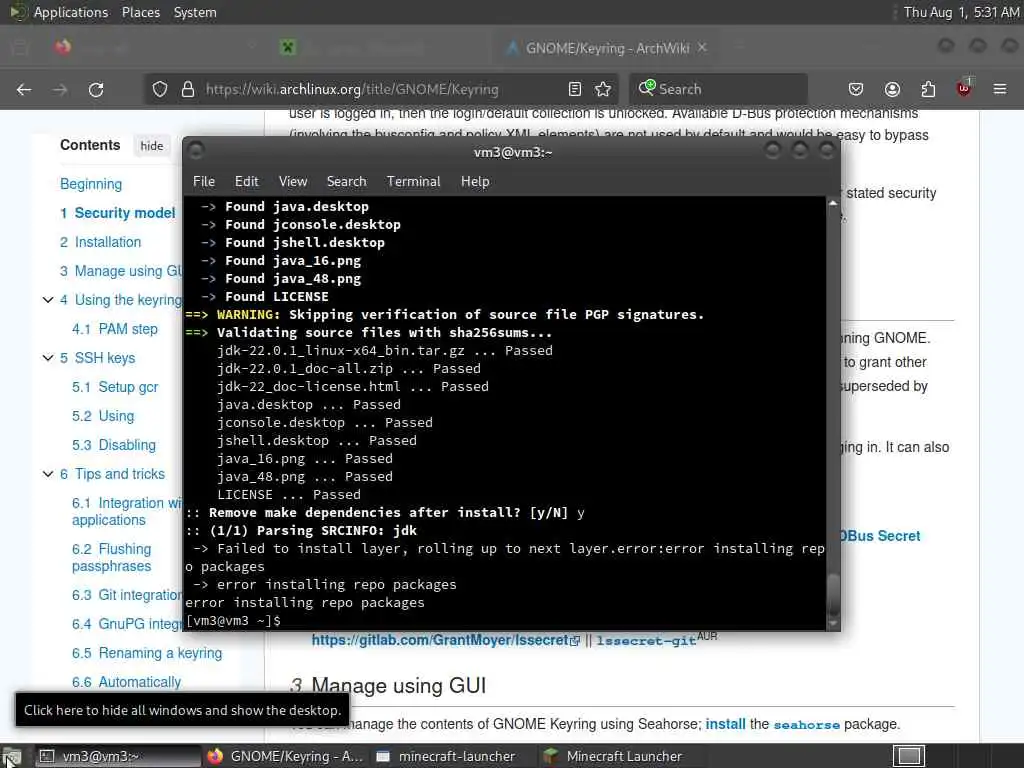
Task: Click the clock showing Thu Aug 1
Action: 960,12
